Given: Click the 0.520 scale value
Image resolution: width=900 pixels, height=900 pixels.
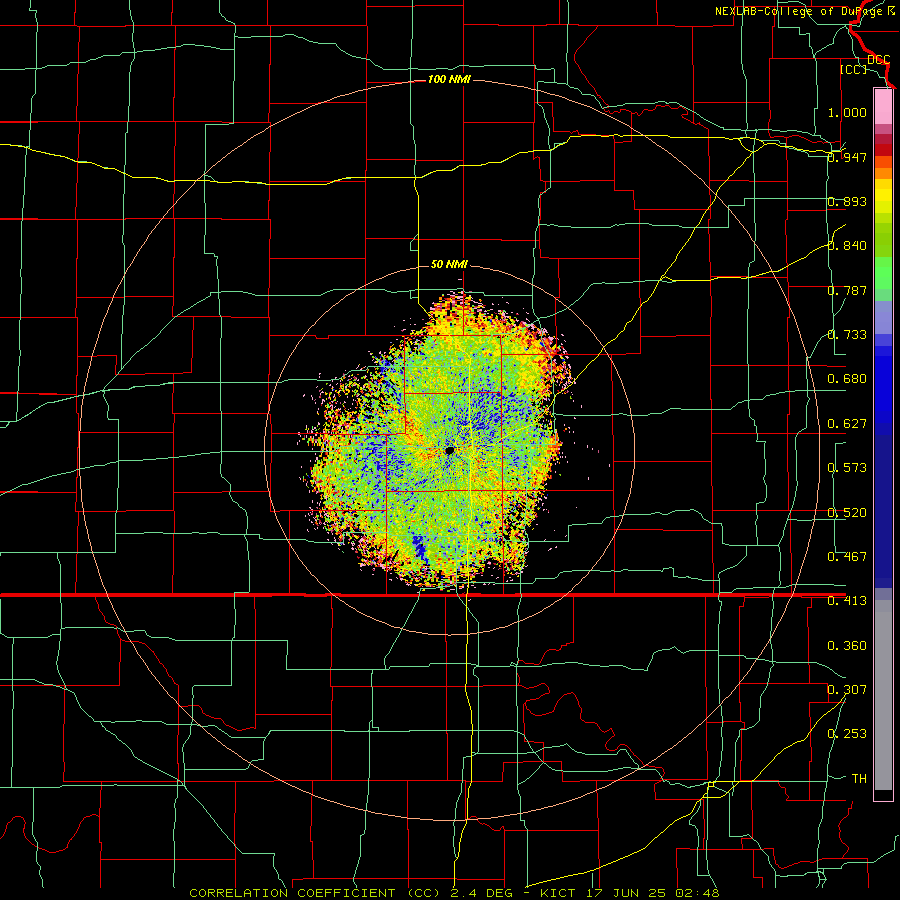Looking at the screenshot, I should point(847,513).
